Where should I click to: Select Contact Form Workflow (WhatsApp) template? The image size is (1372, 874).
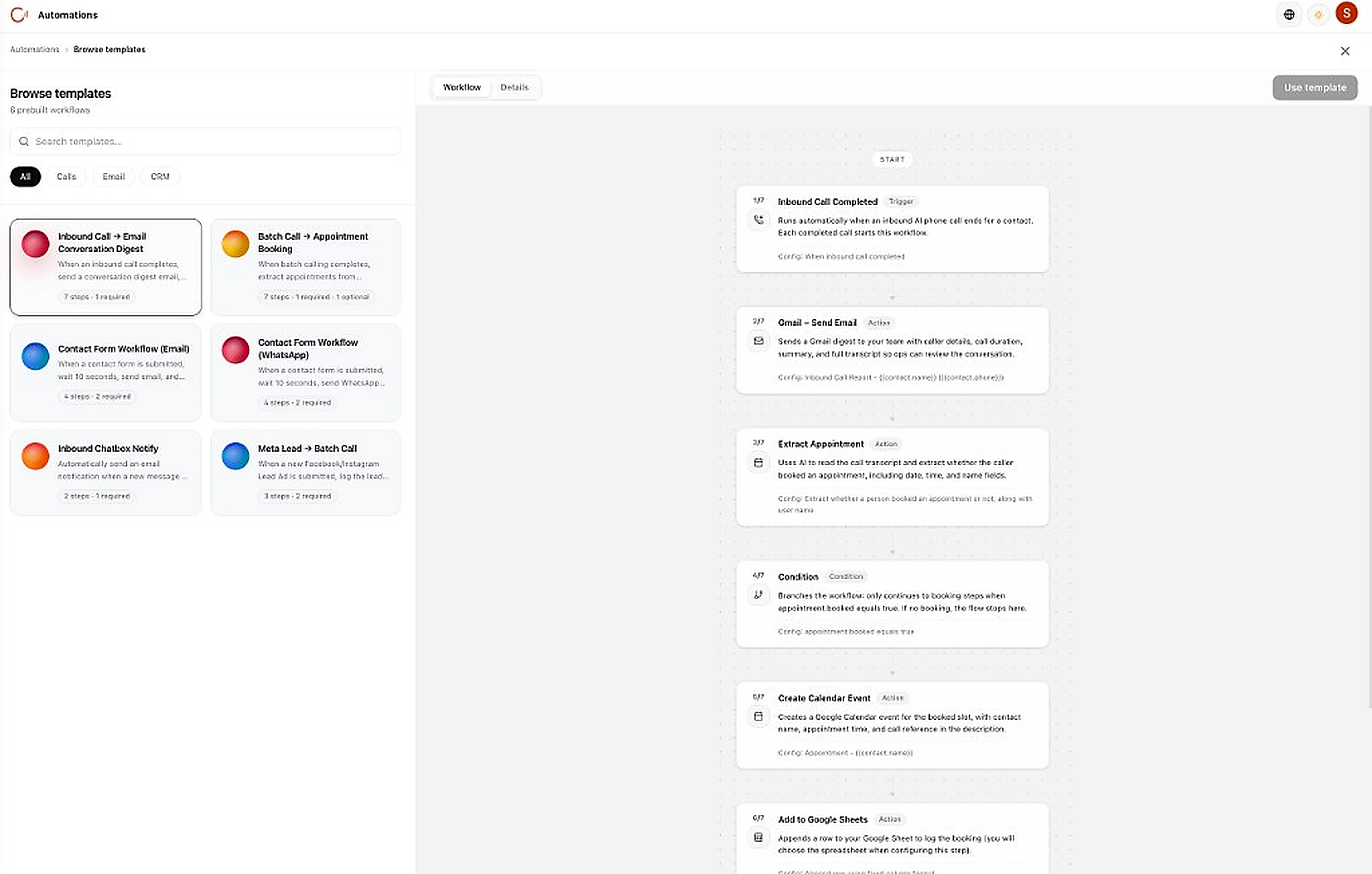(306, 373)
